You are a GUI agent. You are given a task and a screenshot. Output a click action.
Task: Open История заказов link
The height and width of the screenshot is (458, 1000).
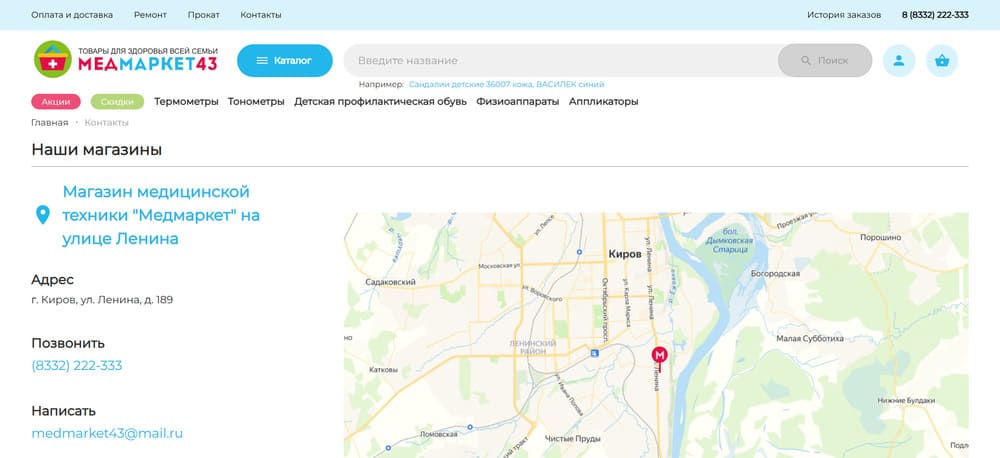(844, 15)
